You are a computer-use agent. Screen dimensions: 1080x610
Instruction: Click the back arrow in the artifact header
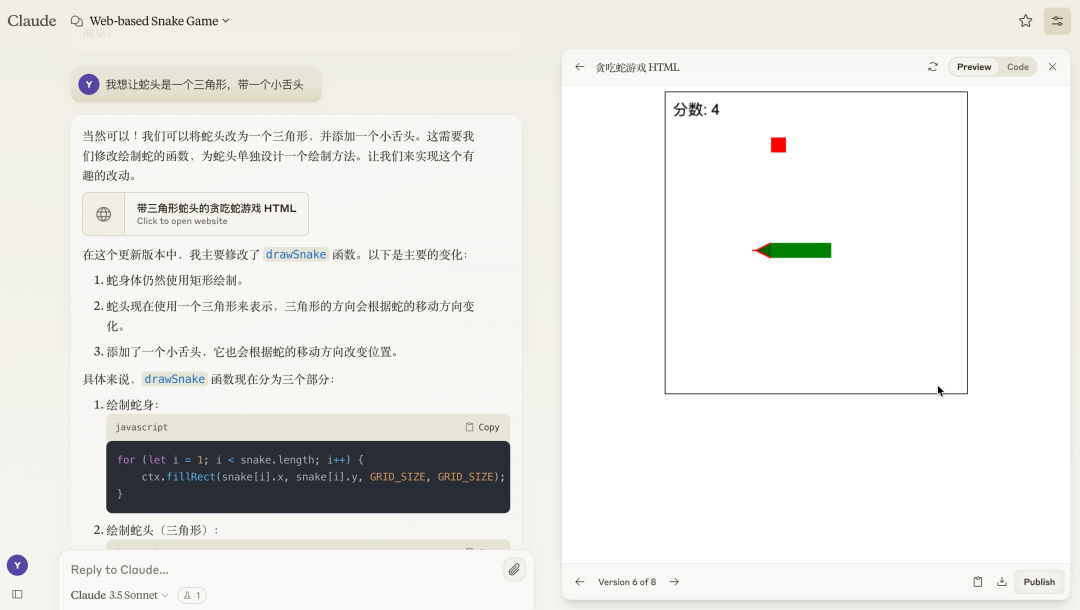tap(580, 66)
